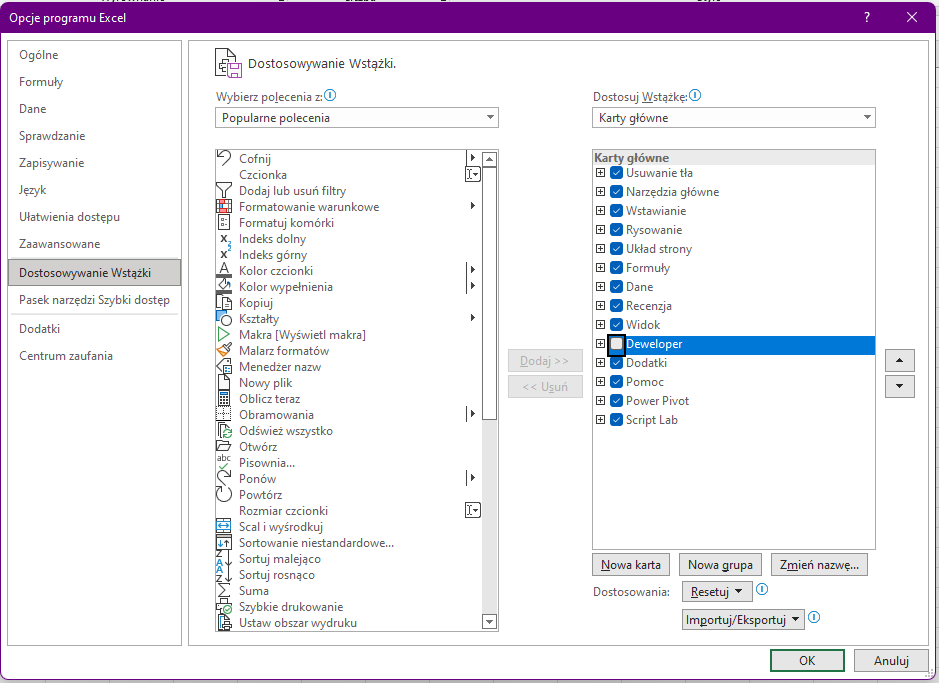The height and width of the screenshot is (683, 939).
Task: Click the info icon beside Wybierz polecenia z
Action: (330, 95)
